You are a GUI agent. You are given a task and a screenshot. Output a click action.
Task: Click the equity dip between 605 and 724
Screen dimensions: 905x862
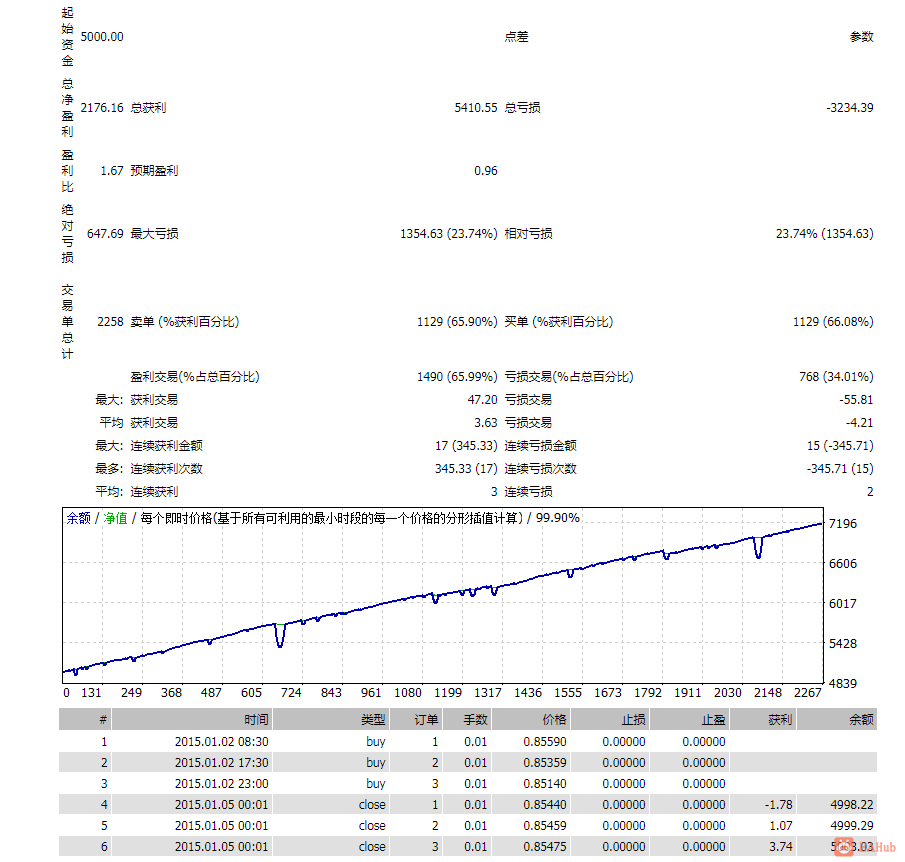pos(280,636)
